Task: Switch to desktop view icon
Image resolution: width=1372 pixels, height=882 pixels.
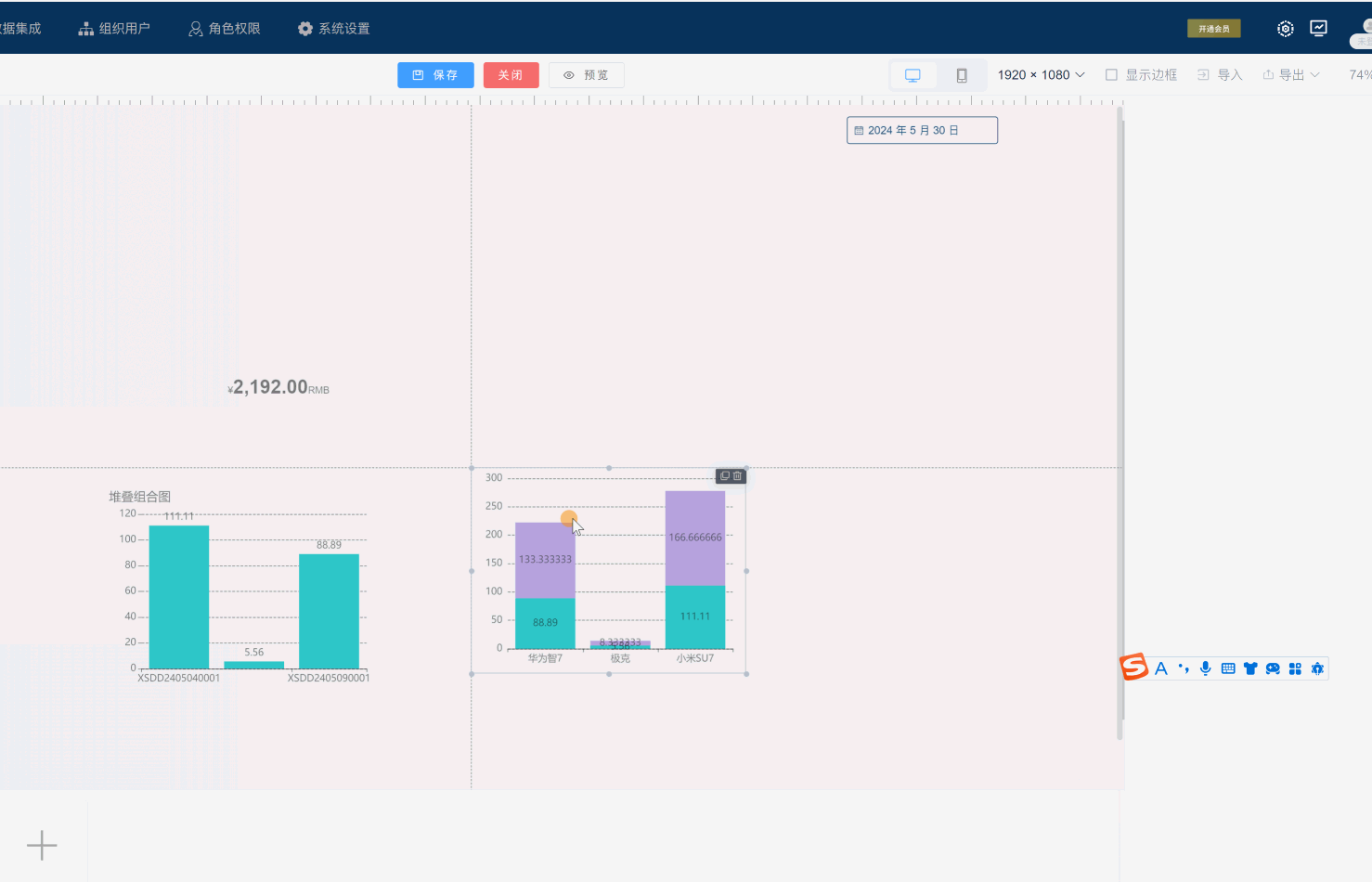Action: click(913, 75)
